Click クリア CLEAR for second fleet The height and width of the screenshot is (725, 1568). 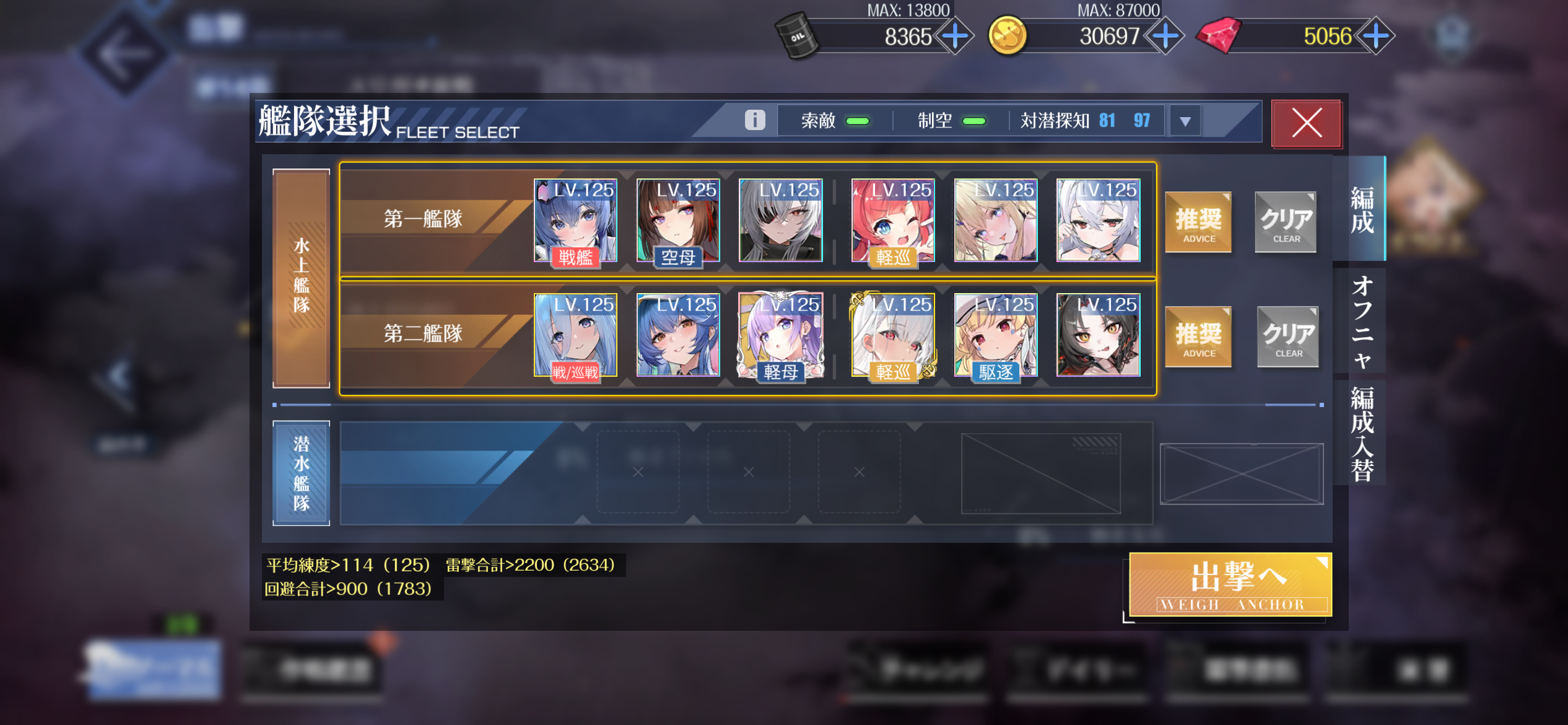(1288, 337)
